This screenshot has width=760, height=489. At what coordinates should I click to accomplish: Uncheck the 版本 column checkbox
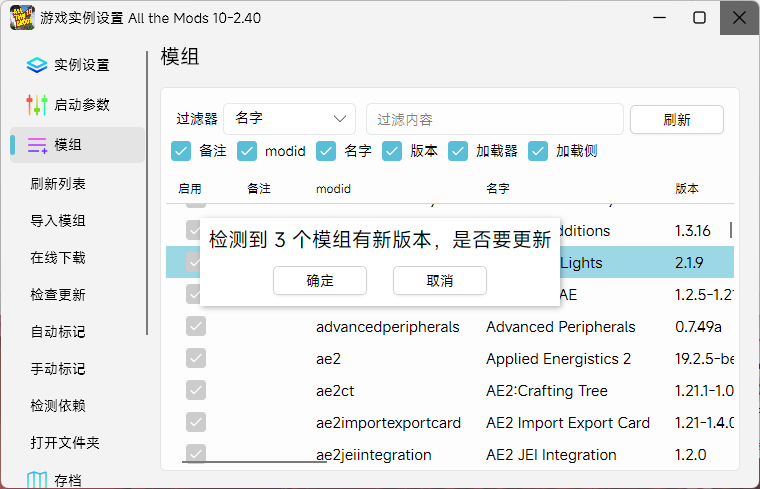393,151
